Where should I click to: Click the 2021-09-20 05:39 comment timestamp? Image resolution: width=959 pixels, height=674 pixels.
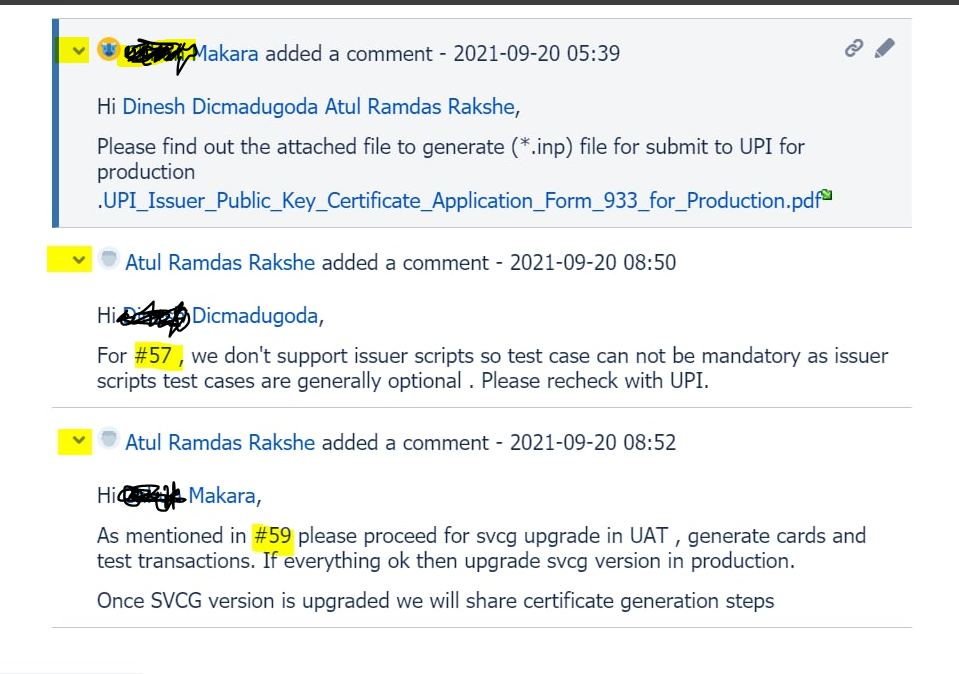[x=536, y=53]
